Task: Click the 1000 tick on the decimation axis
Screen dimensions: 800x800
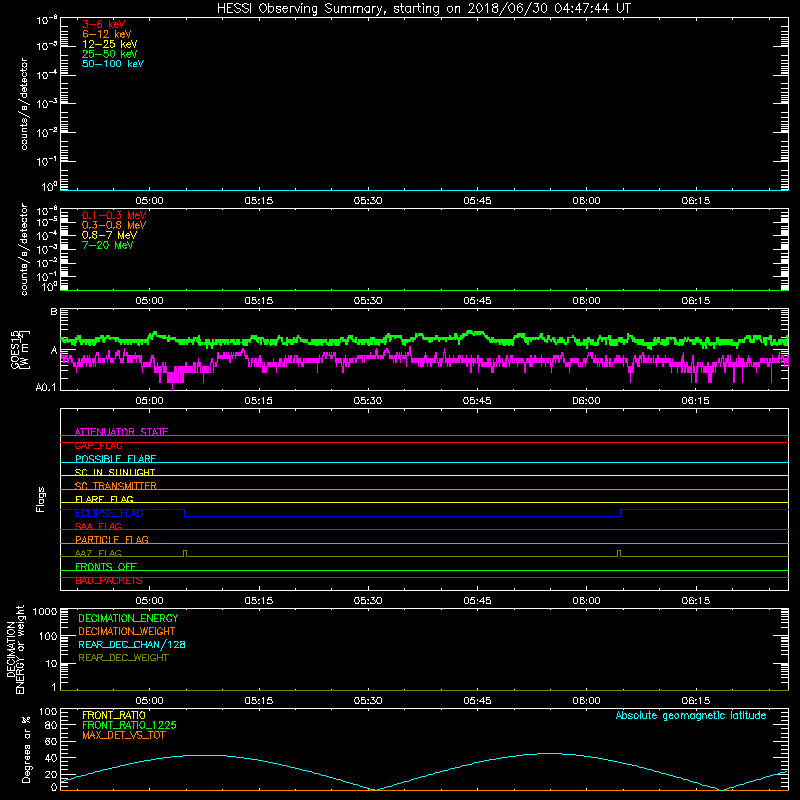Action: (x=45, y=612)
